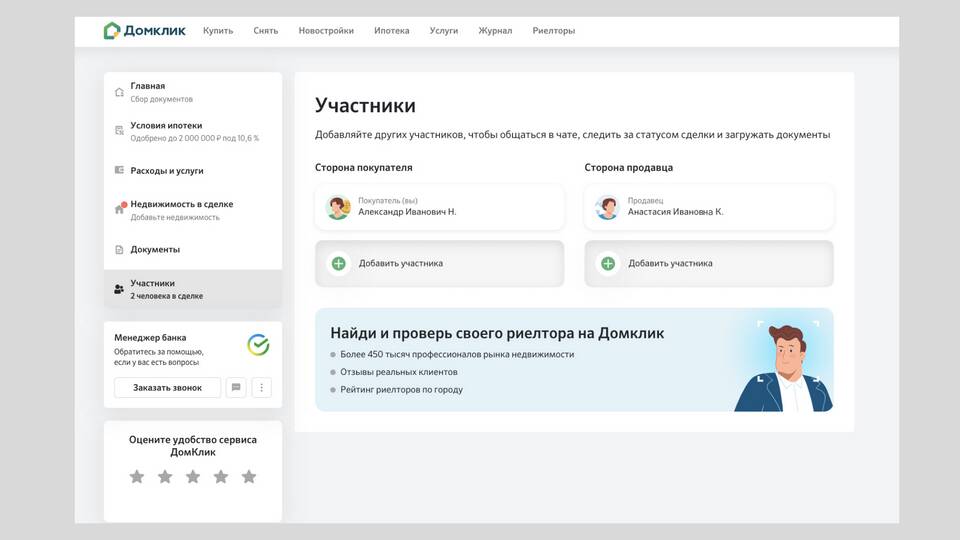This screenshot has width=960, height=540.
Task: Rate the service with five stars
Action: (x=249, y=477)
